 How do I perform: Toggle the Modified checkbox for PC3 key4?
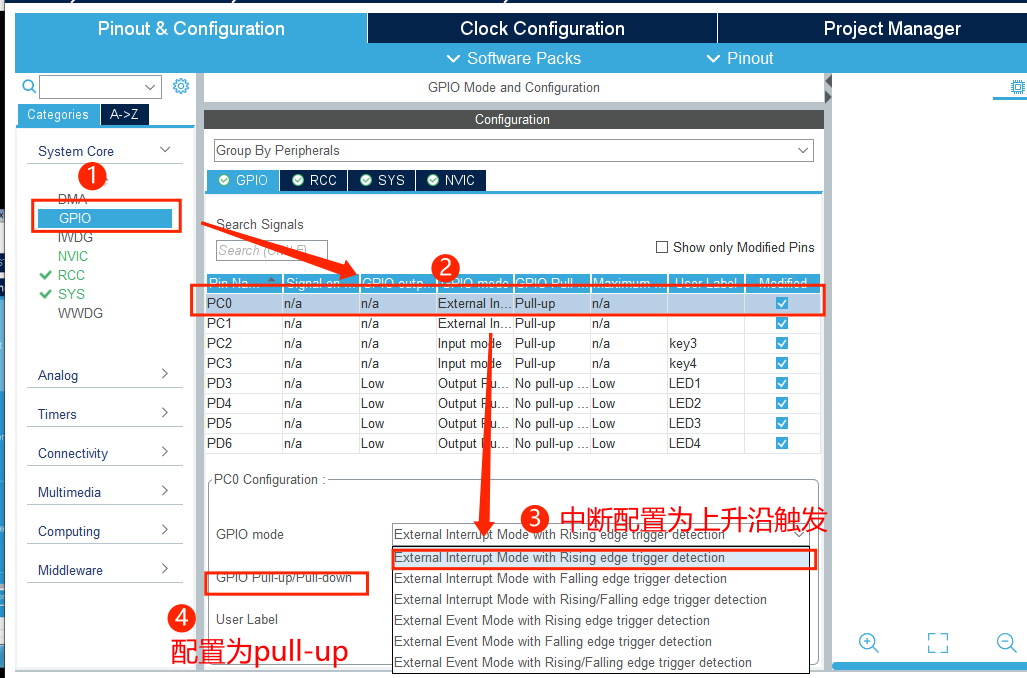click(781, 363)
